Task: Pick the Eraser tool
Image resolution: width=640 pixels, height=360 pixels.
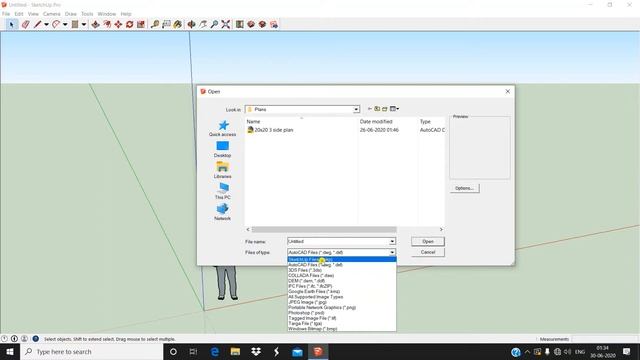Action: point(25,24)
